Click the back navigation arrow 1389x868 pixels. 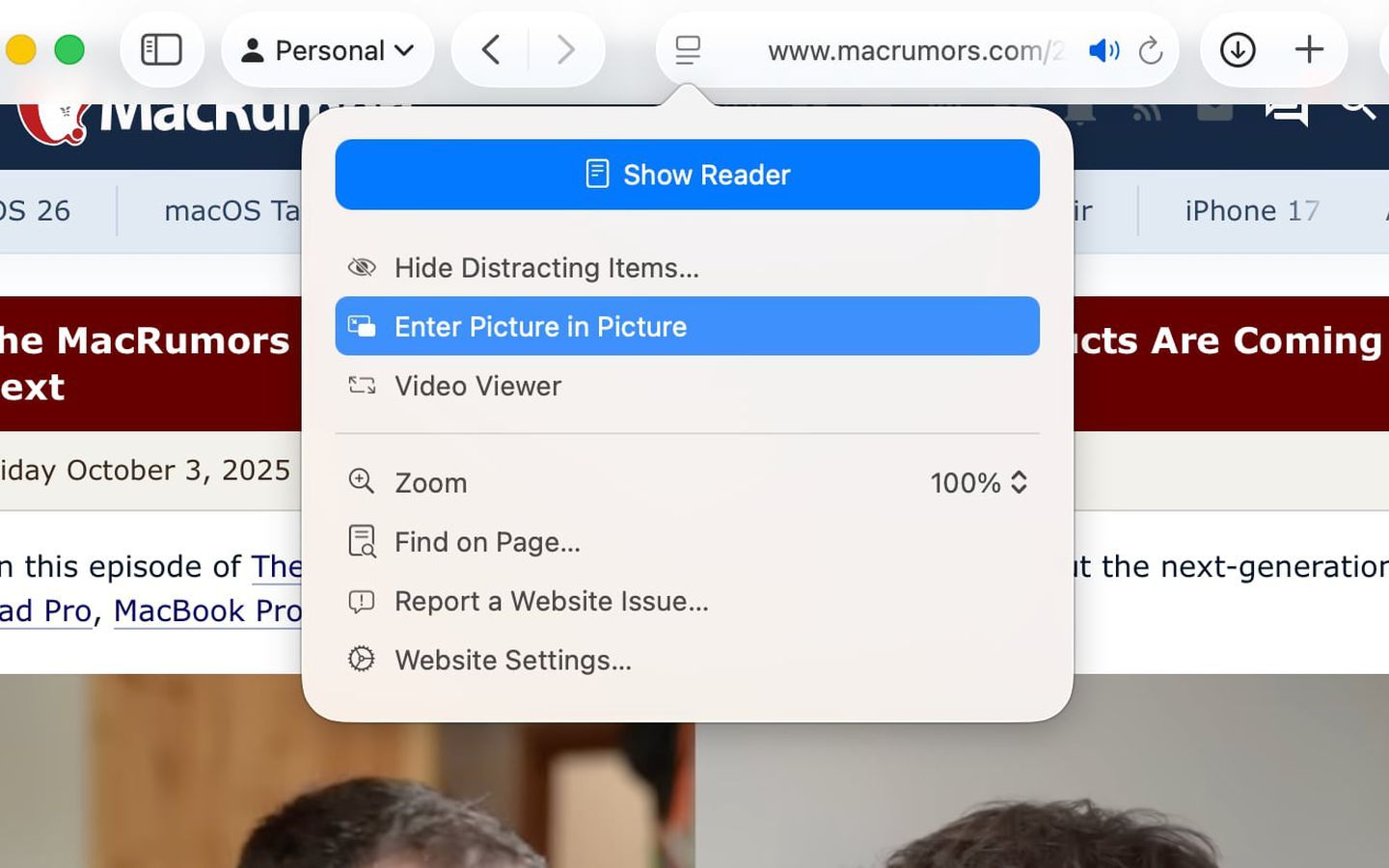tap(489, 50)
